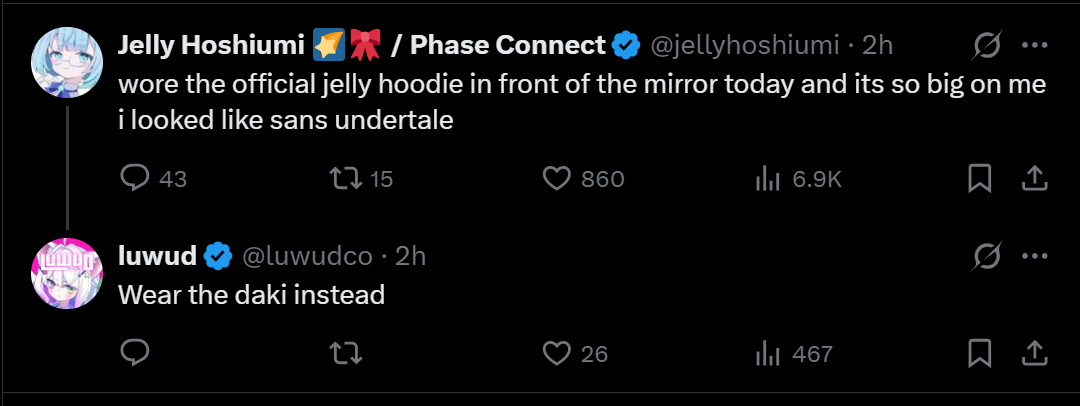Share luwud's reply

[x=1033, y=352]
